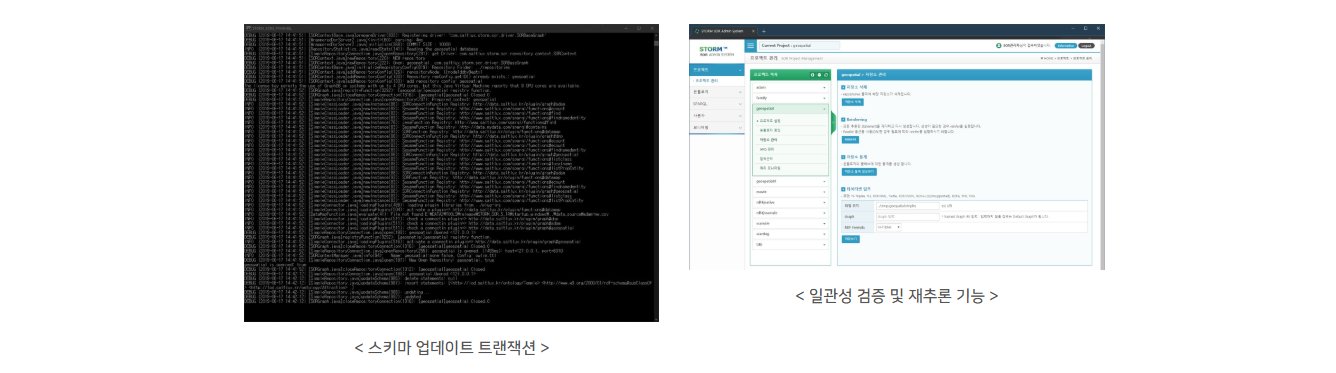Click the refresh icon in project list header
Image resolution: width=1336 pixels, height=373 pixels.
tap(826, 75)
